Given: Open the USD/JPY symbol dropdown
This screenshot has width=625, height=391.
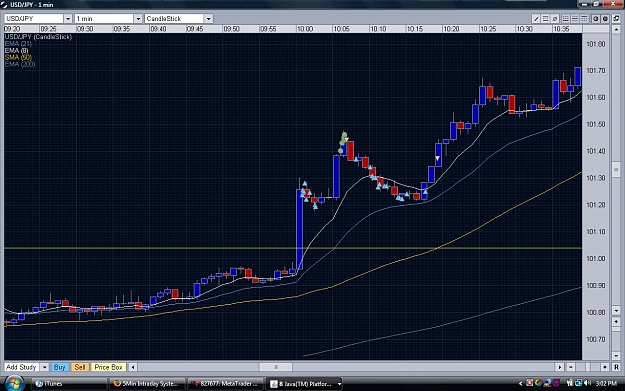Looking at the screenshot, I should 68,19.
